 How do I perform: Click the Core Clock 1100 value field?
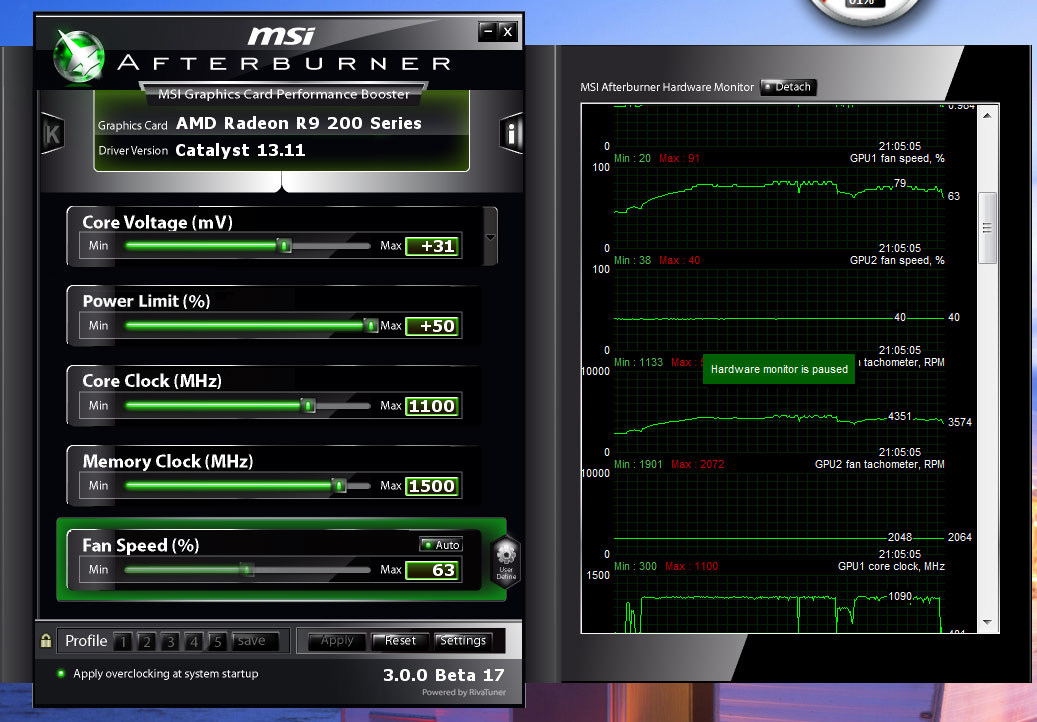pos(433,406)
